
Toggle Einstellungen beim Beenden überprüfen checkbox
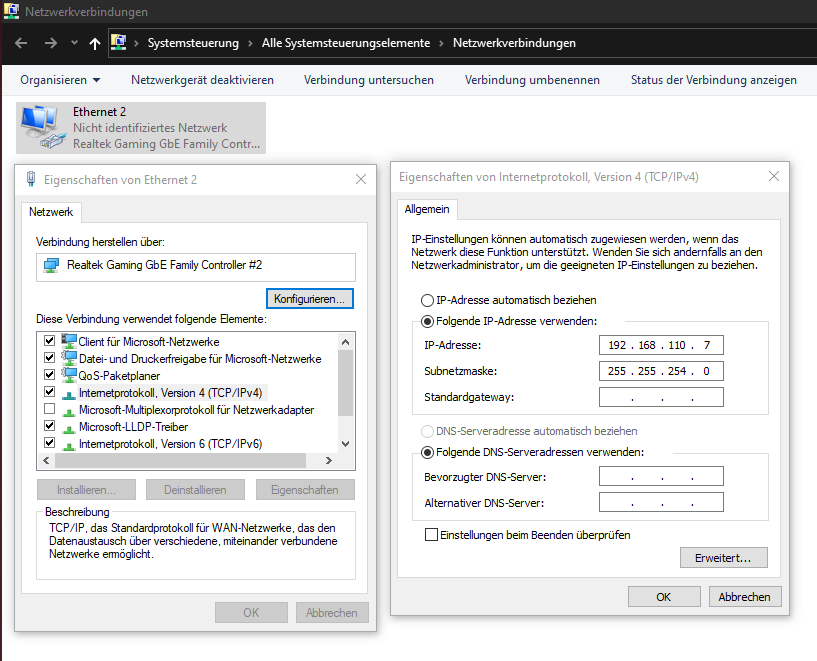point(431,535)
